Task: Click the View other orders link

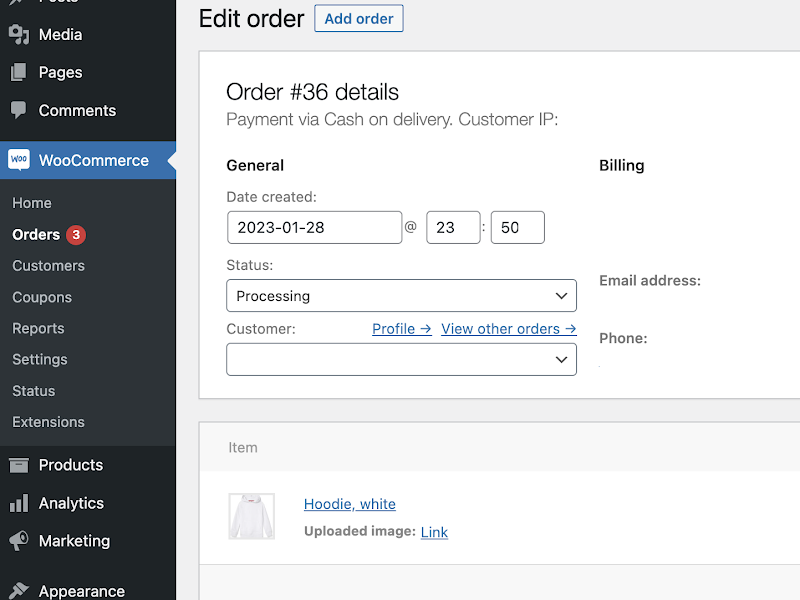Action: 508,328
